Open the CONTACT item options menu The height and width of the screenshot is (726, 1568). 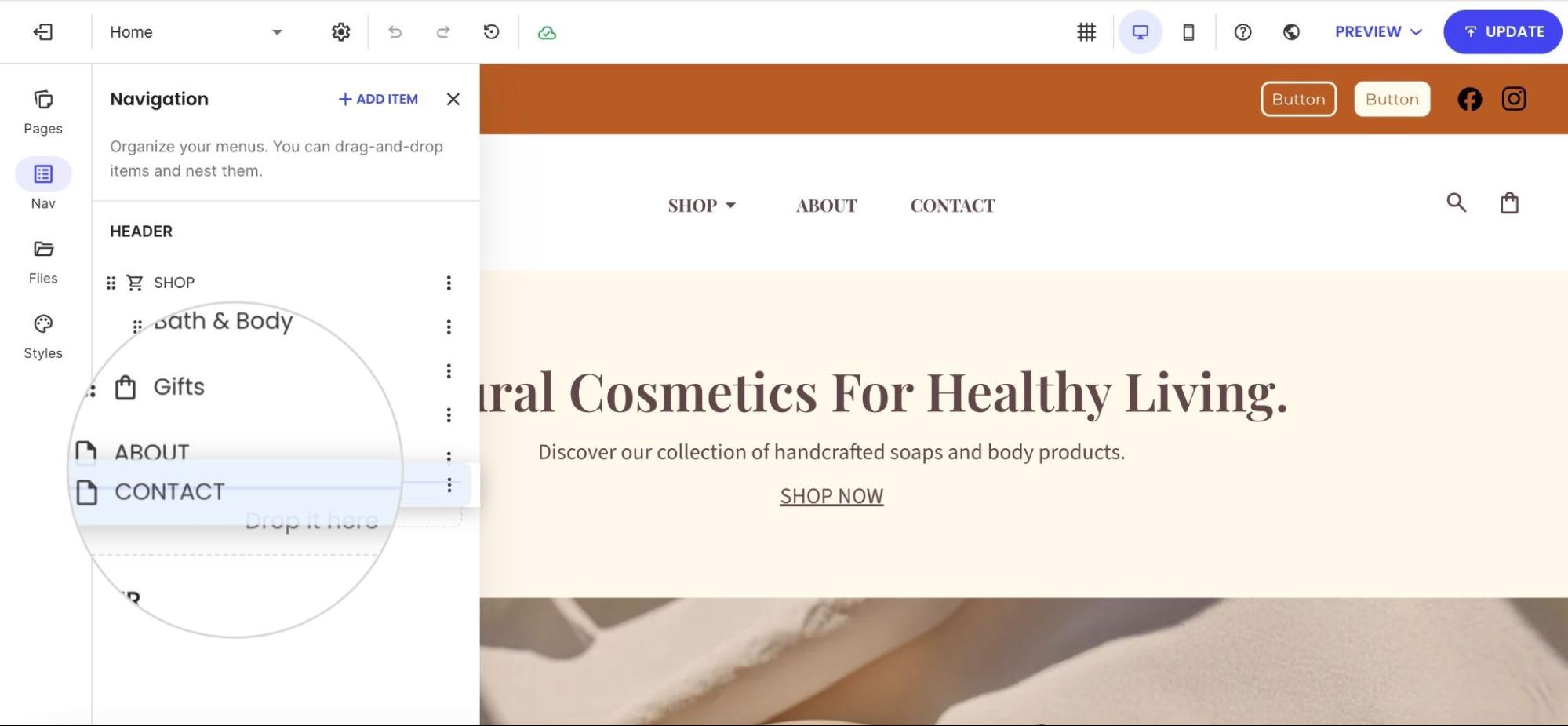coord(449,485)
